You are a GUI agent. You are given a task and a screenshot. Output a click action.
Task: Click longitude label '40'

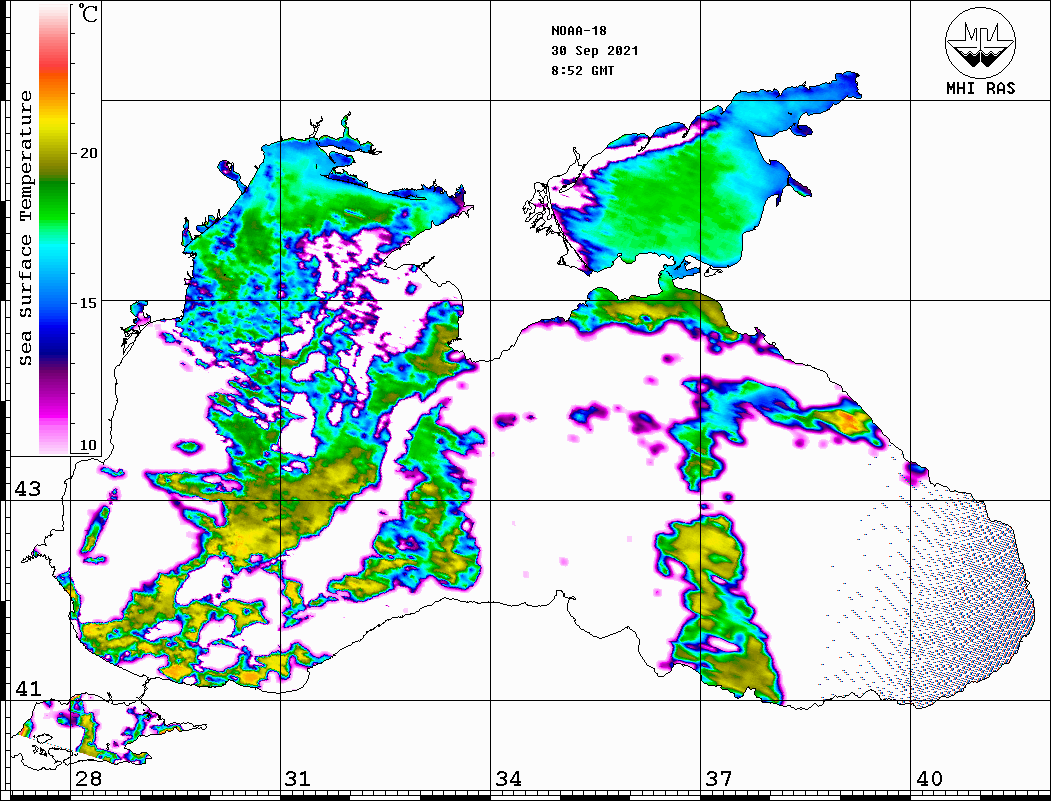tap(929, 779)
